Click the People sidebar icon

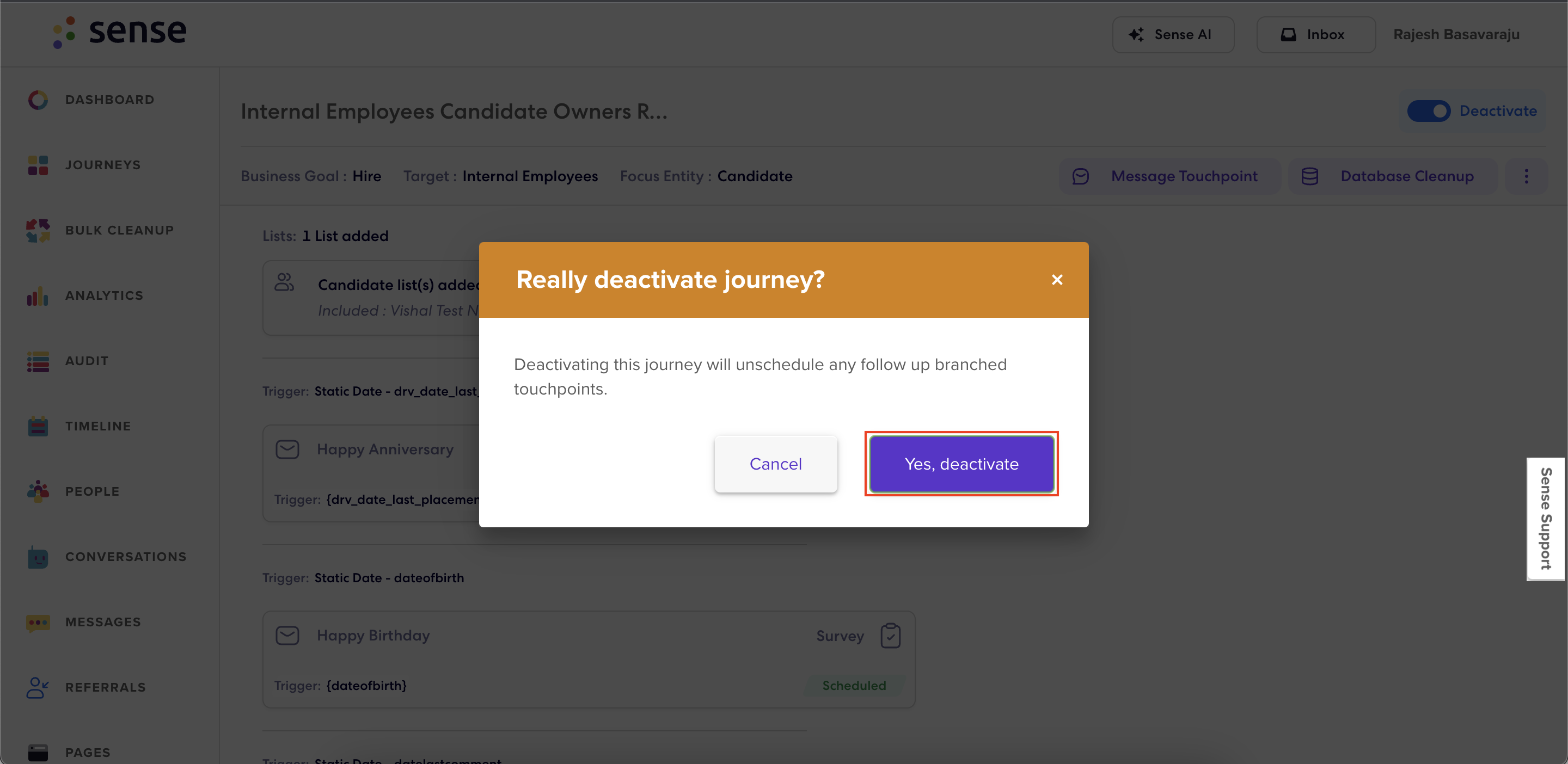[38, 491]
